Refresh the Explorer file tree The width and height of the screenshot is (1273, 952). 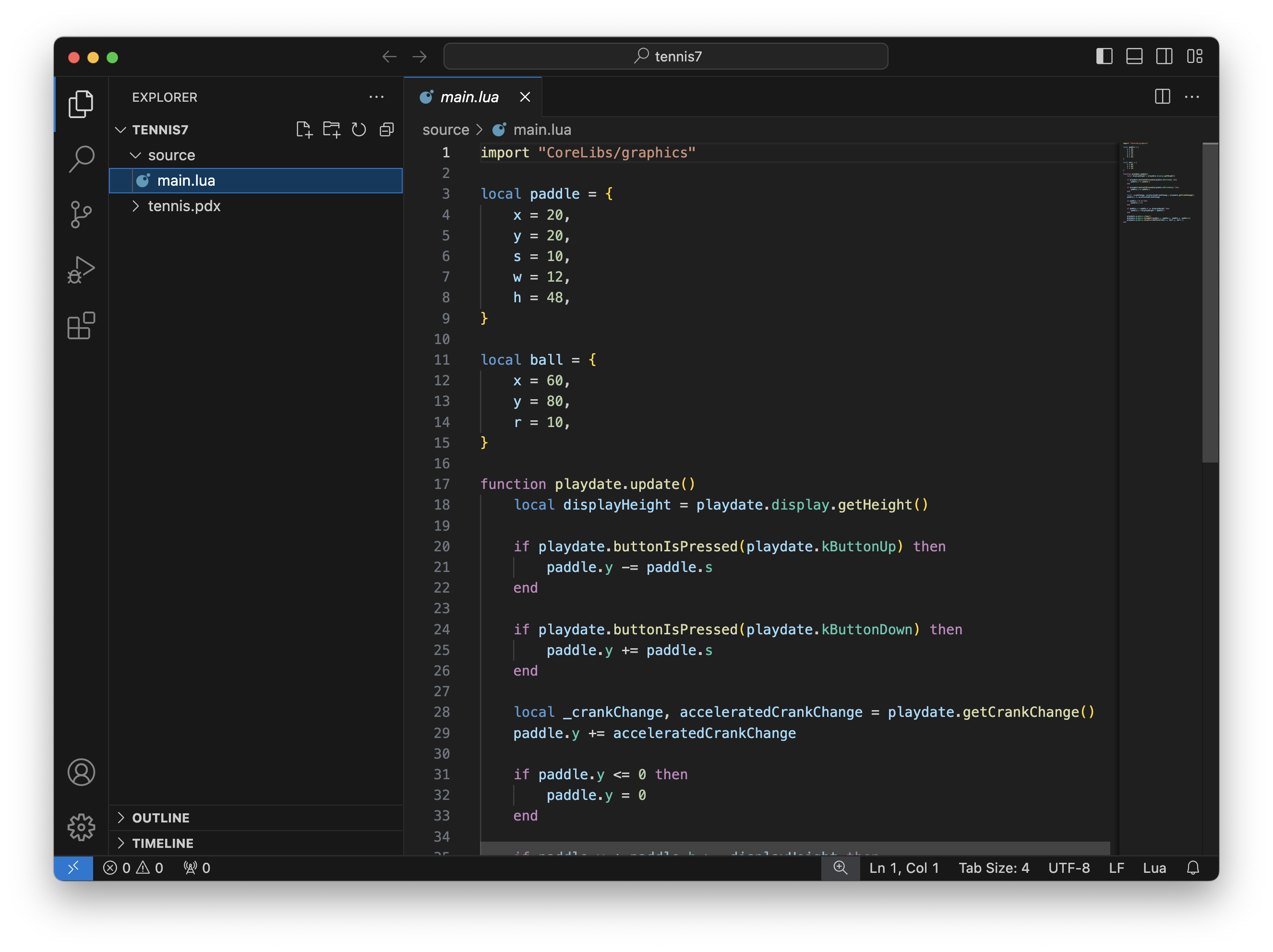click(x=359, y=130)
